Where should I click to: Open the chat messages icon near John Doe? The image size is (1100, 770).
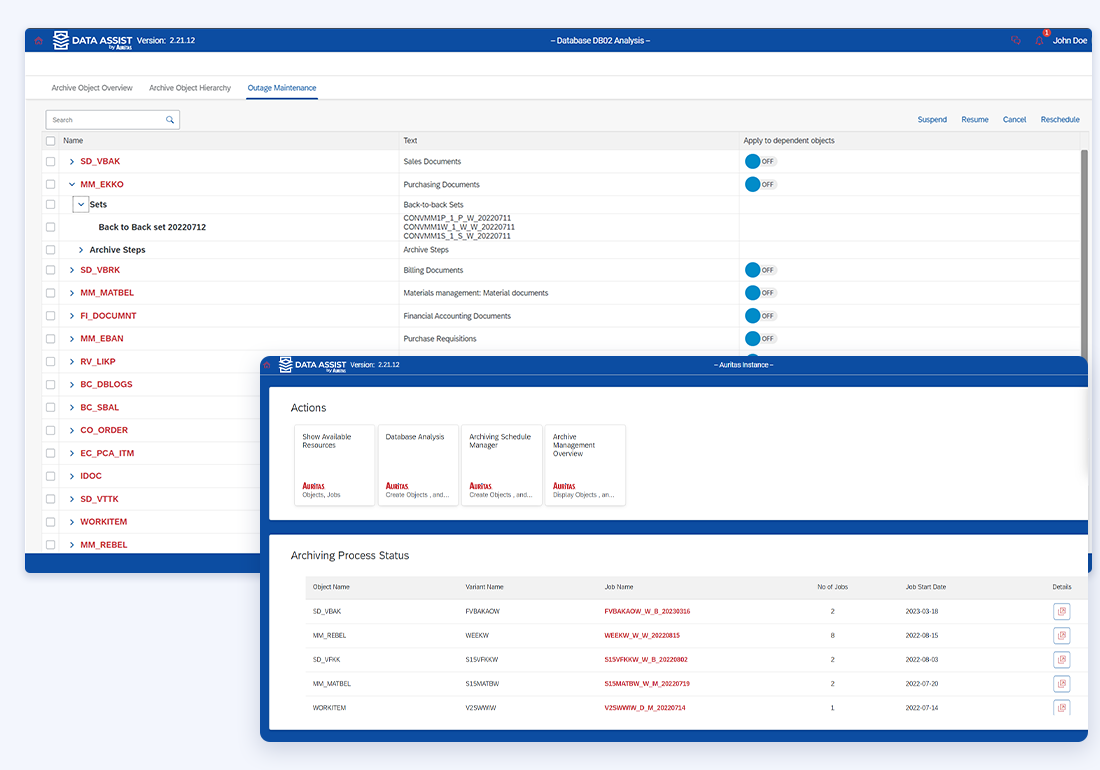point(1015,41)
